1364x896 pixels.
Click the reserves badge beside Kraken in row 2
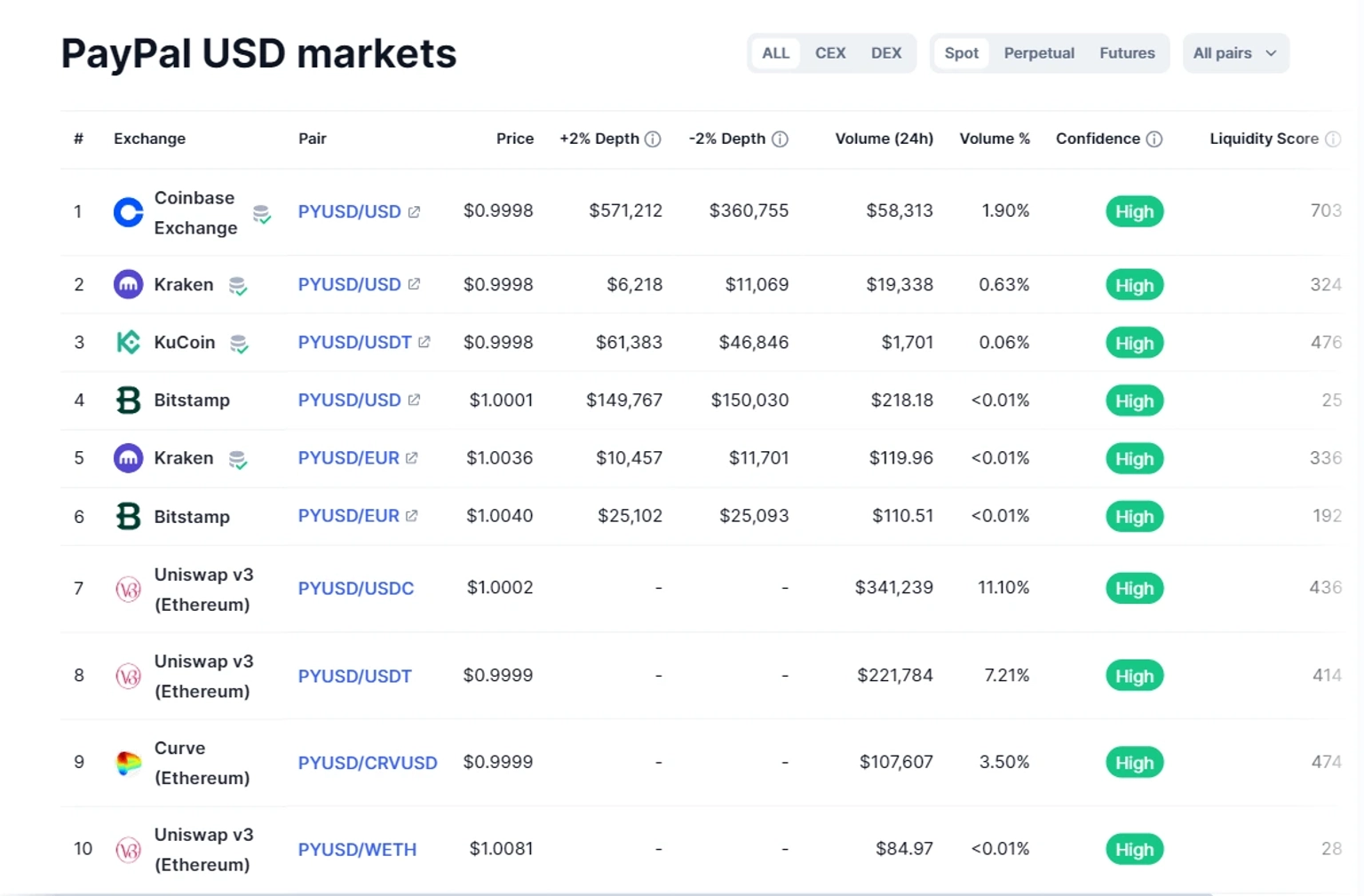tap(238, 286)
